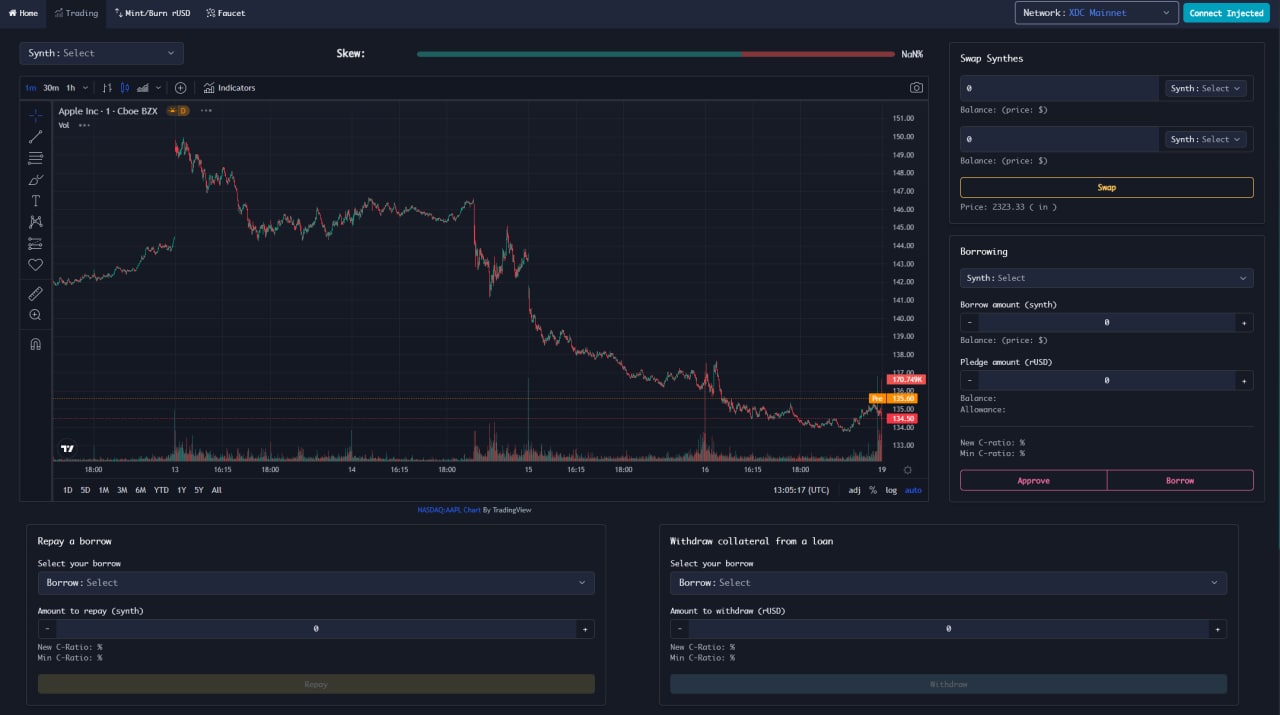Select the crosshair cursor tool
Image resolution: width=1280 pixels, height=715 pixels.
click(35, 115)
